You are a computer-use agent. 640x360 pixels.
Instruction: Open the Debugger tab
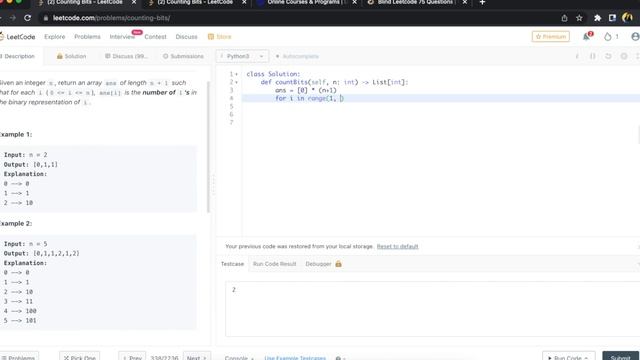pos(318,264)
